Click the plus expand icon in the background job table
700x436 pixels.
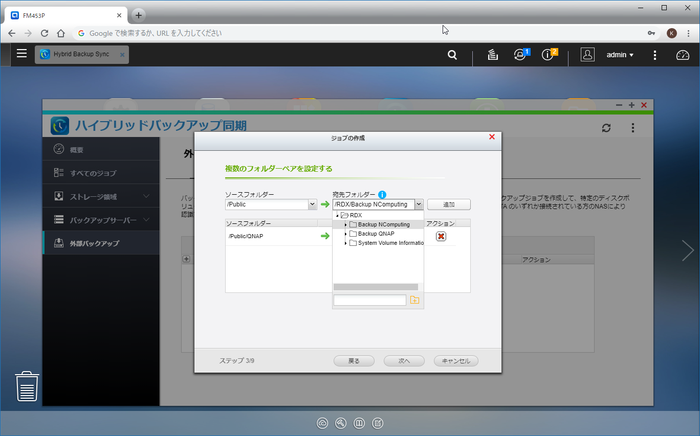coord(186,259)
